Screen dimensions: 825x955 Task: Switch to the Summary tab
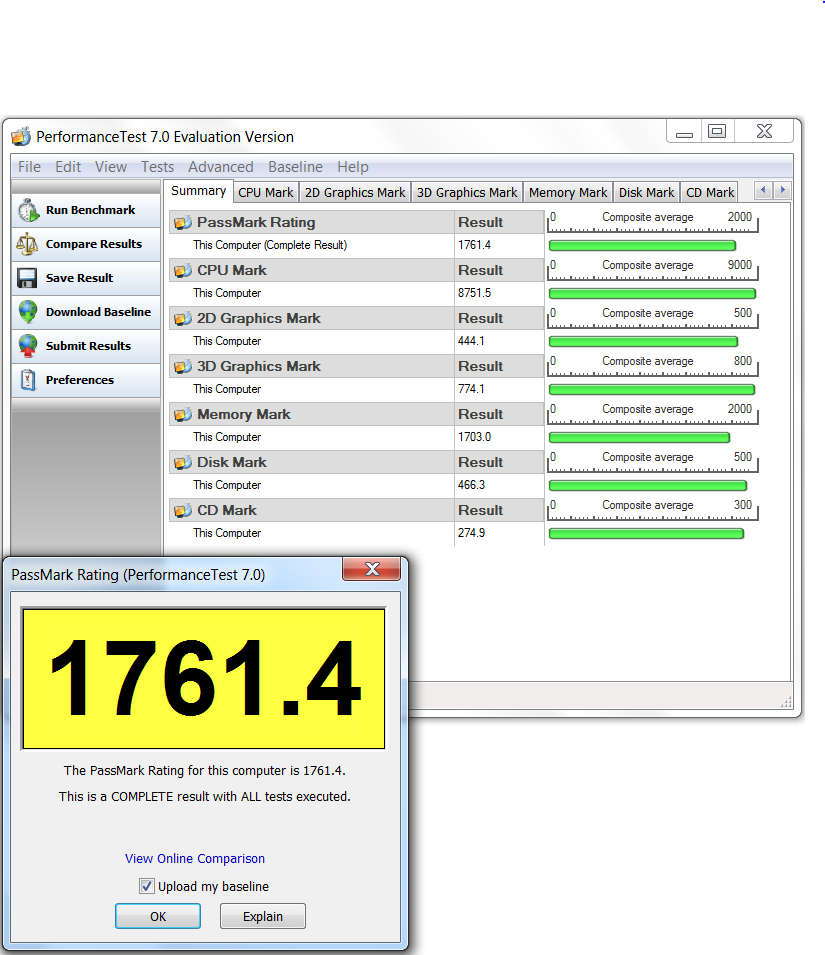(198, 191)
